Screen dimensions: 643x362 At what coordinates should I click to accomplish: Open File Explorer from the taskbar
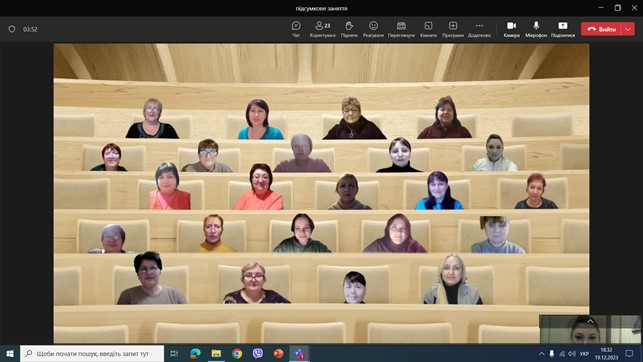[x=216, y=353]
